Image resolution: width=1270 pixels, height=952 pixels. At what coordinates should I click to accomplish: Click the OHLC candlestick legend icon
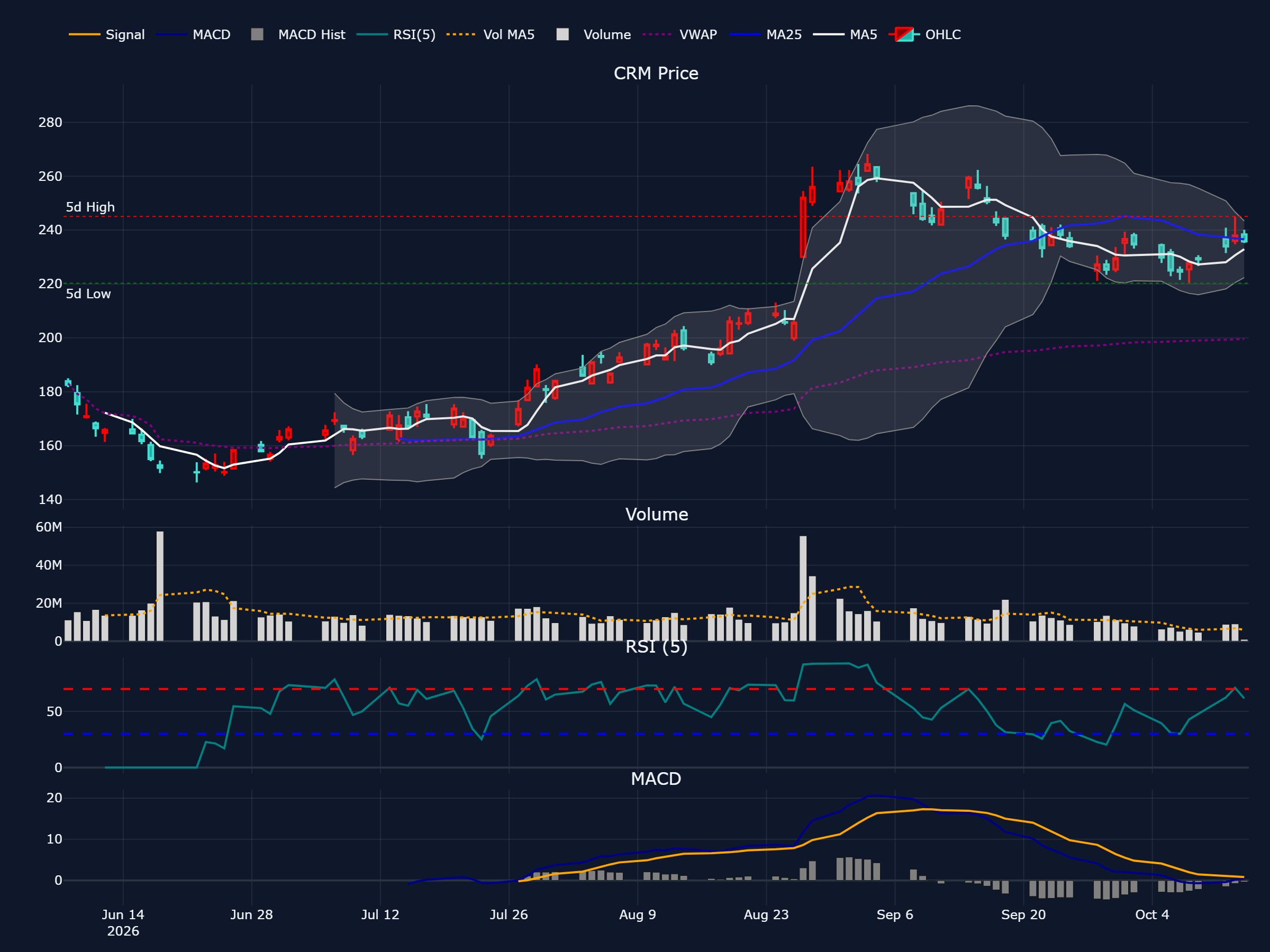[904, 34]
